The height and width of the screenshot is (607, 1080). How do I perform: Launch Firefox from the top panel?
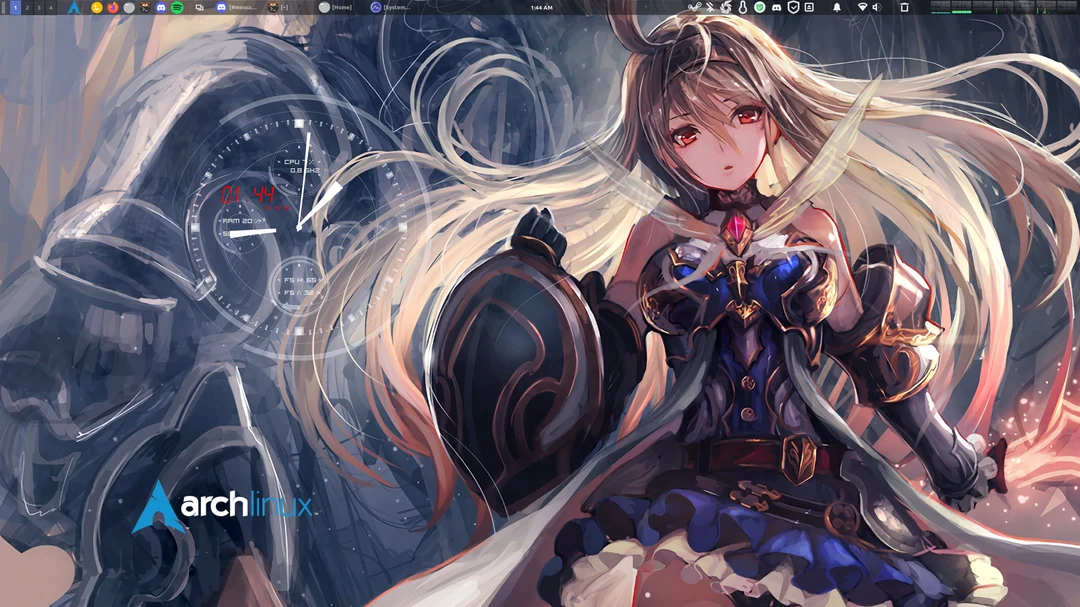[112, 8]
